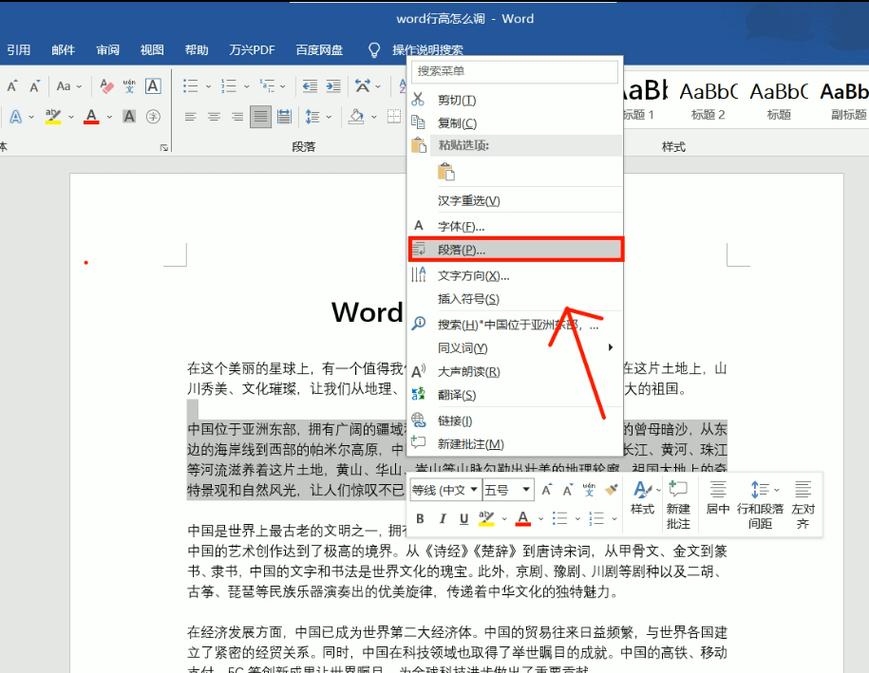Click the paragraph Shading paint bucket icon
Screen dimensions: 869x673
pos(356,116)
